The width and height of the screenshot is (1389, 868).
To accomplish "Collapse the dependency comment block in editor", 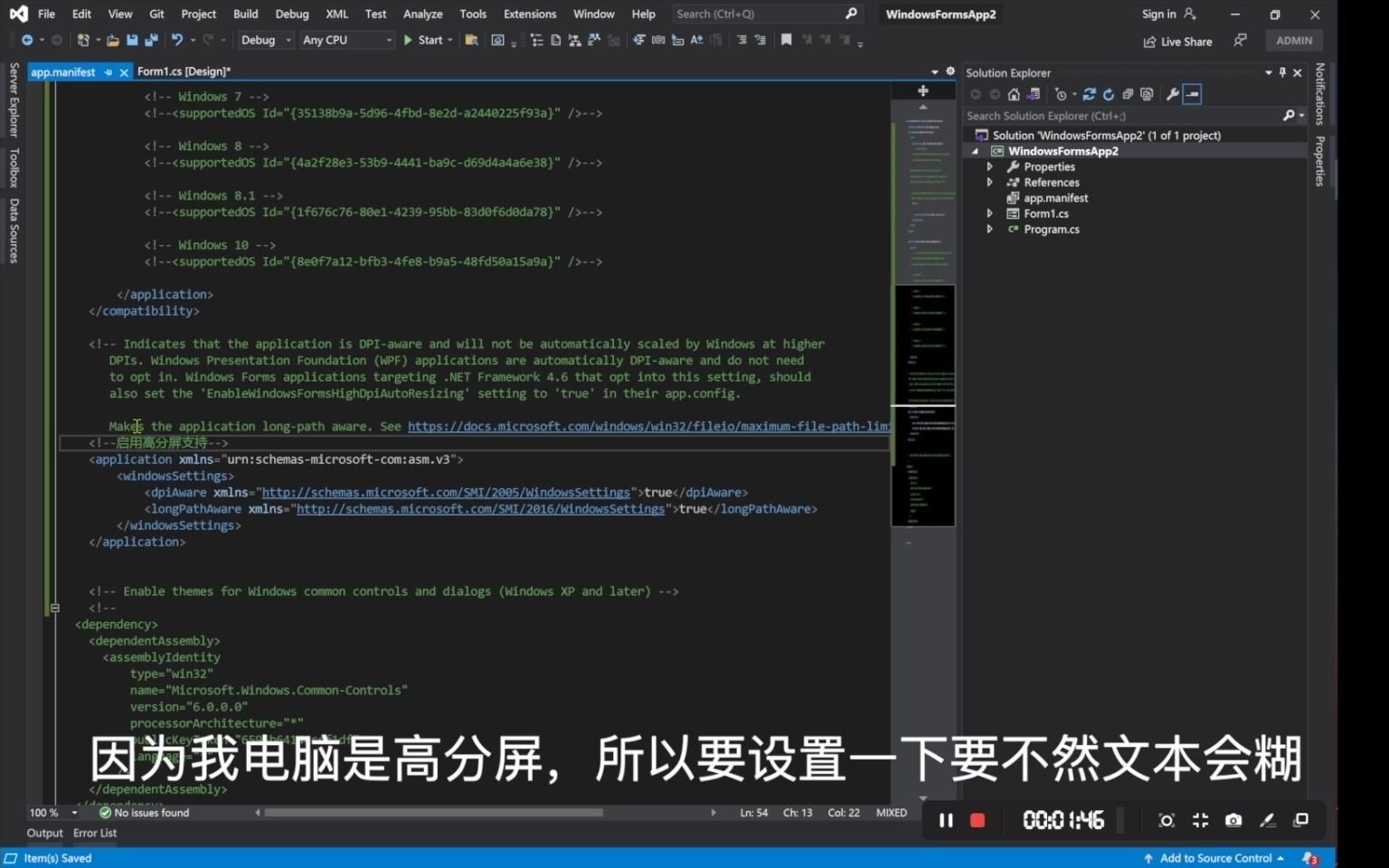I will 55,608.
